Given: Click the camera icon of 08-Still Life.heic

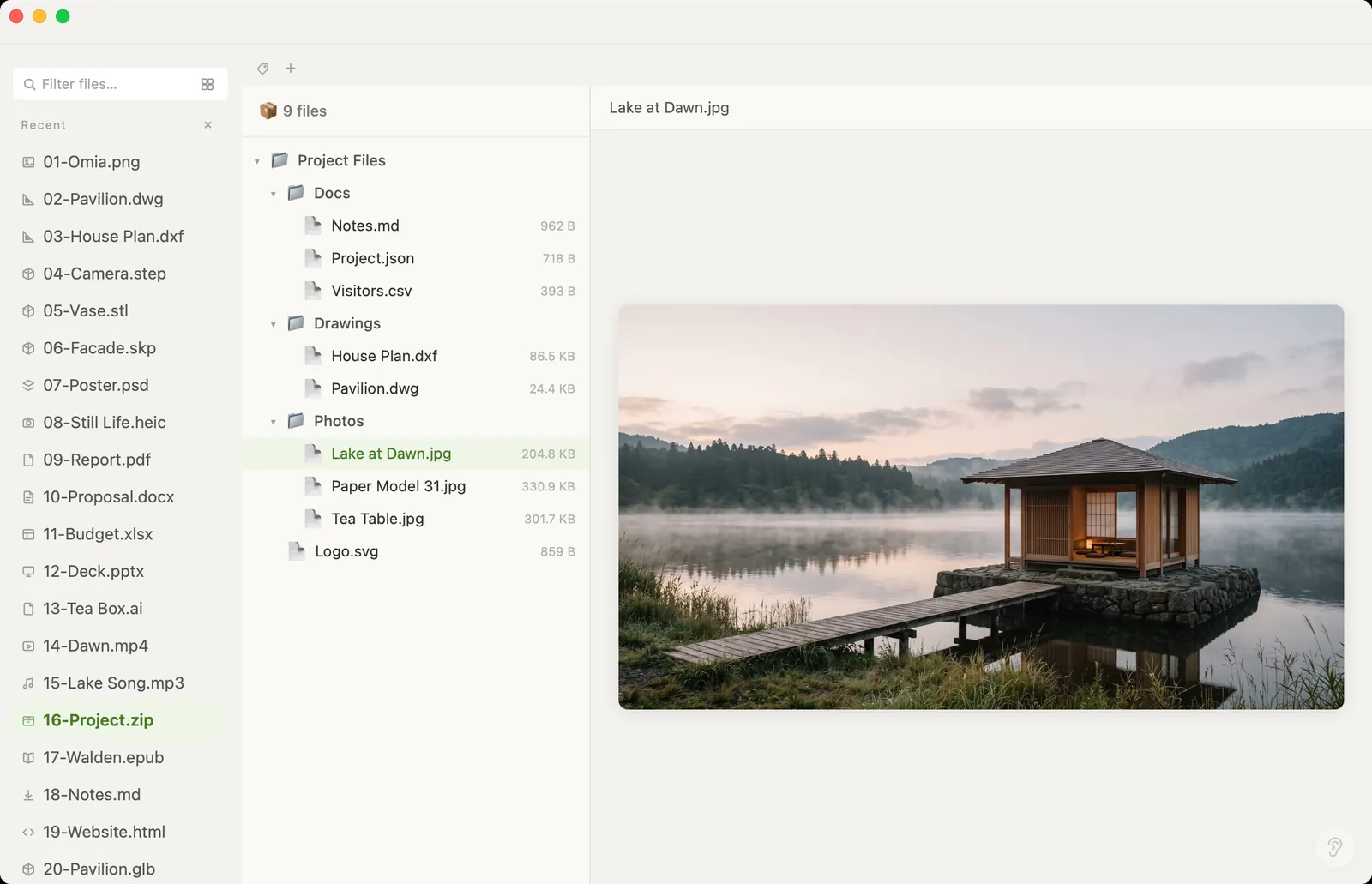Looking at the screenshot, I should 28,423.
